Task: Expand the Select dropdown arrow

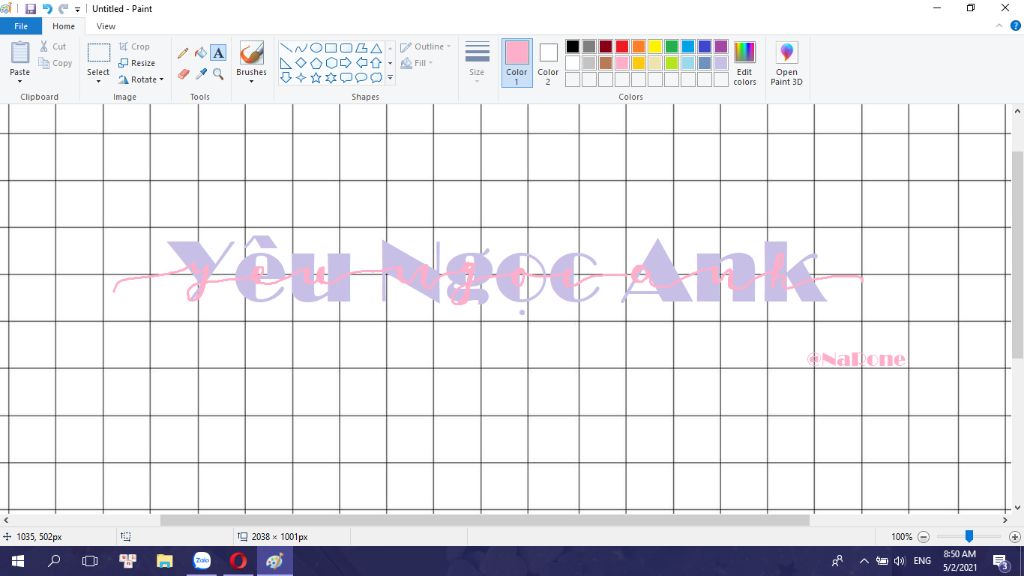Action: tap(99, 81)
